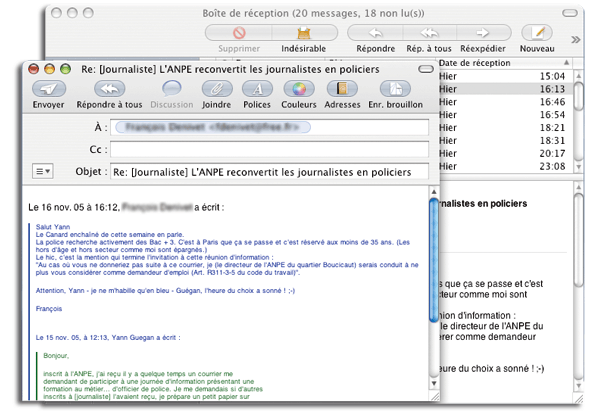Attach a file with the Joindre icon

click(x=217, y=89)
